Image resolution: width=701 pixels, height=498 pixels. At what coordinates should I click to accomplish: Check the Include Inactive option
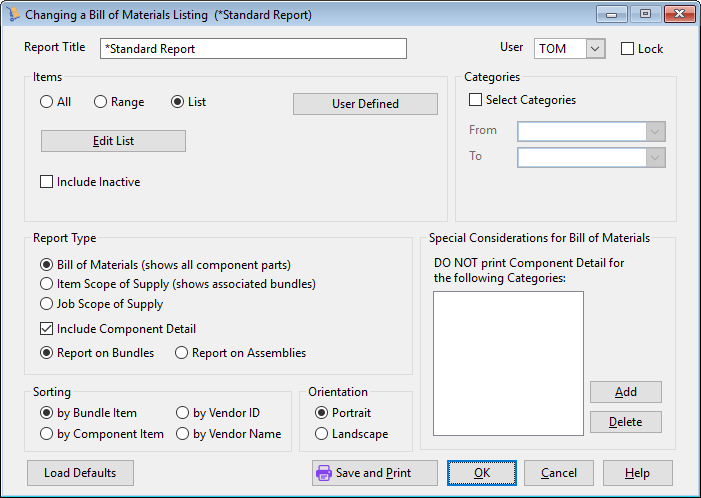(46, 182)
